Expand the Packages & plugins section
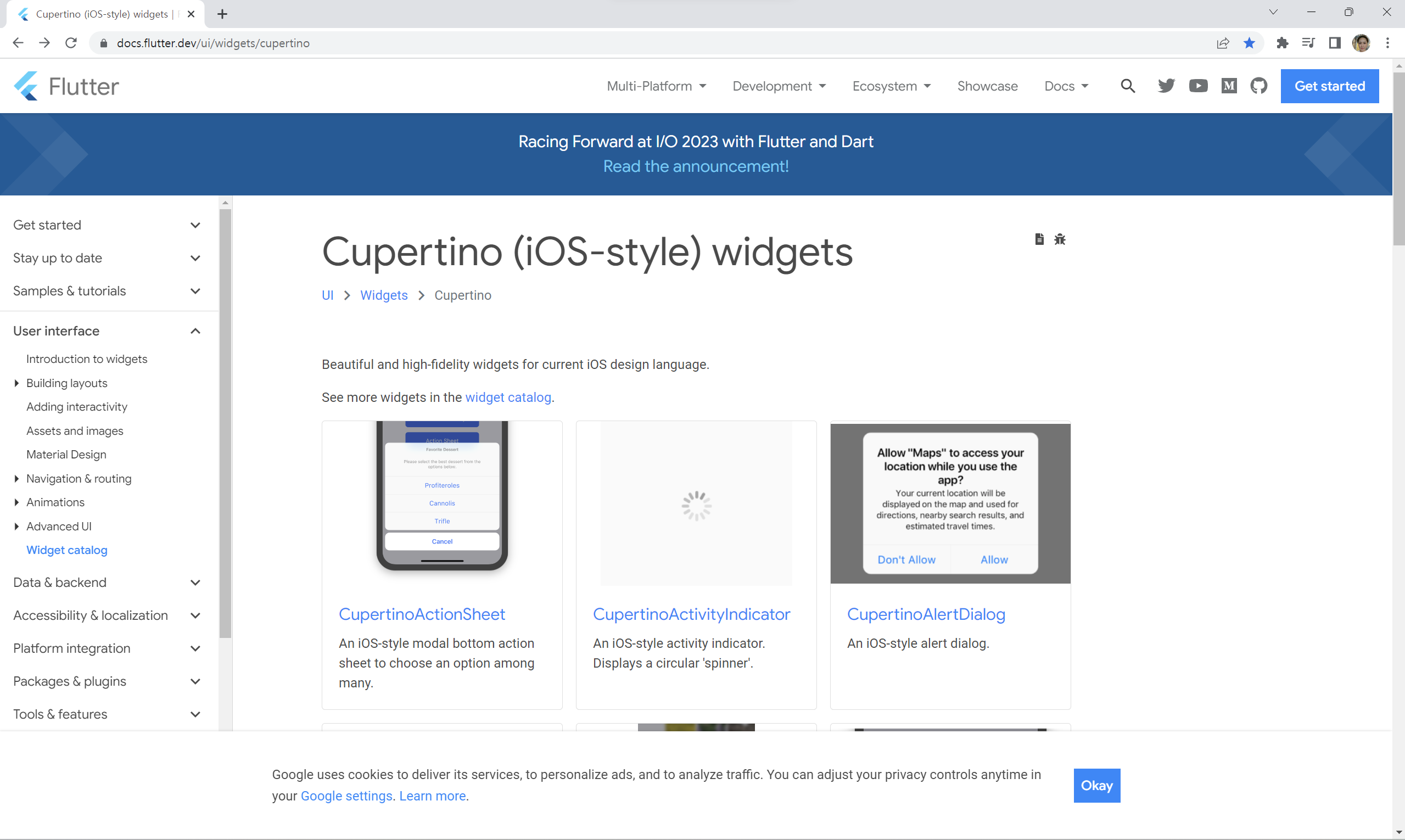The image size is (1405, 840). [108, 681]
